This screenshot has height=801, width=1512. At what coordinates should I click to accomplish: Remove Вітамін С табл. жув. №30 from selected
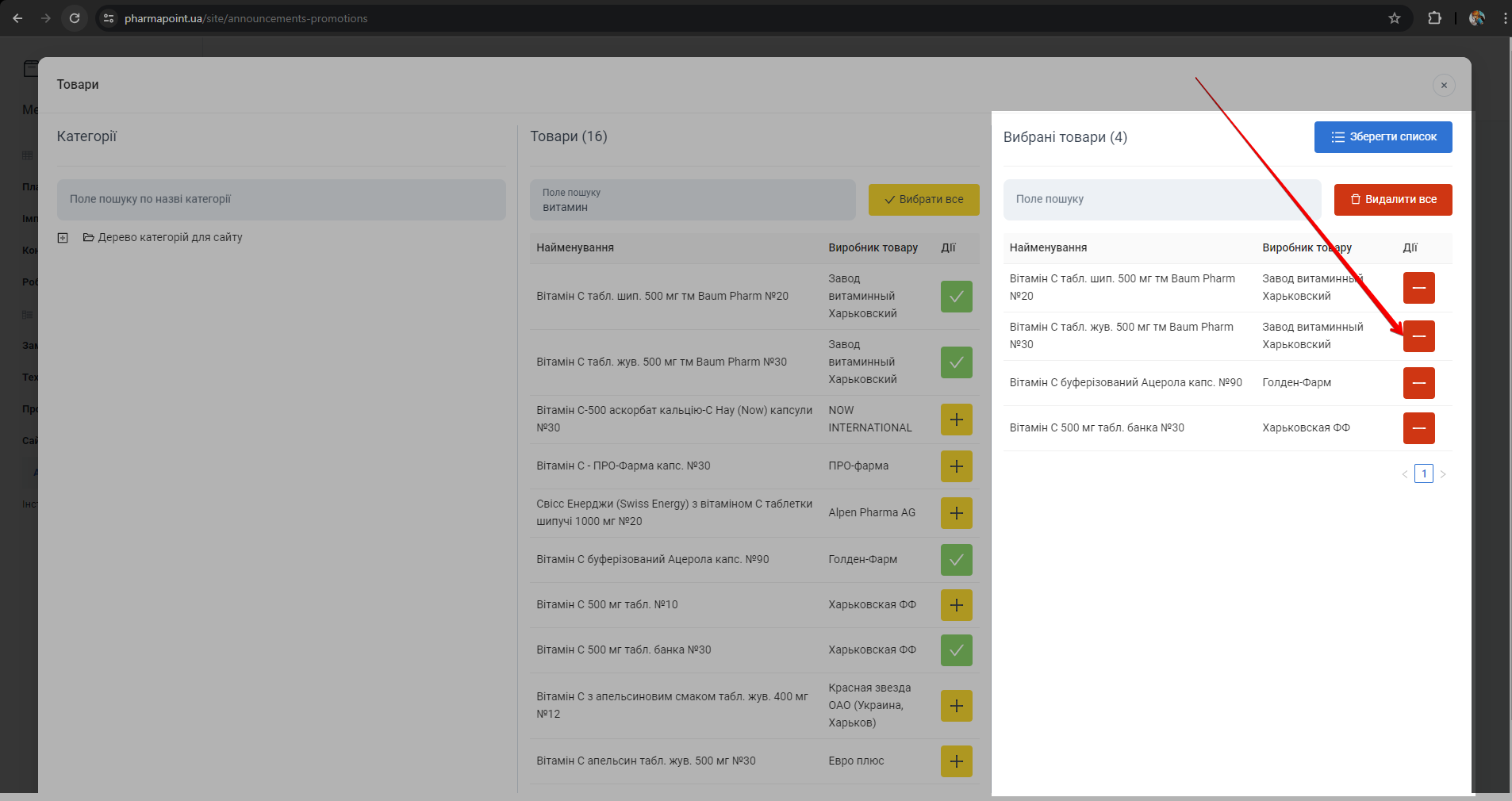[x=1418, y=336]
